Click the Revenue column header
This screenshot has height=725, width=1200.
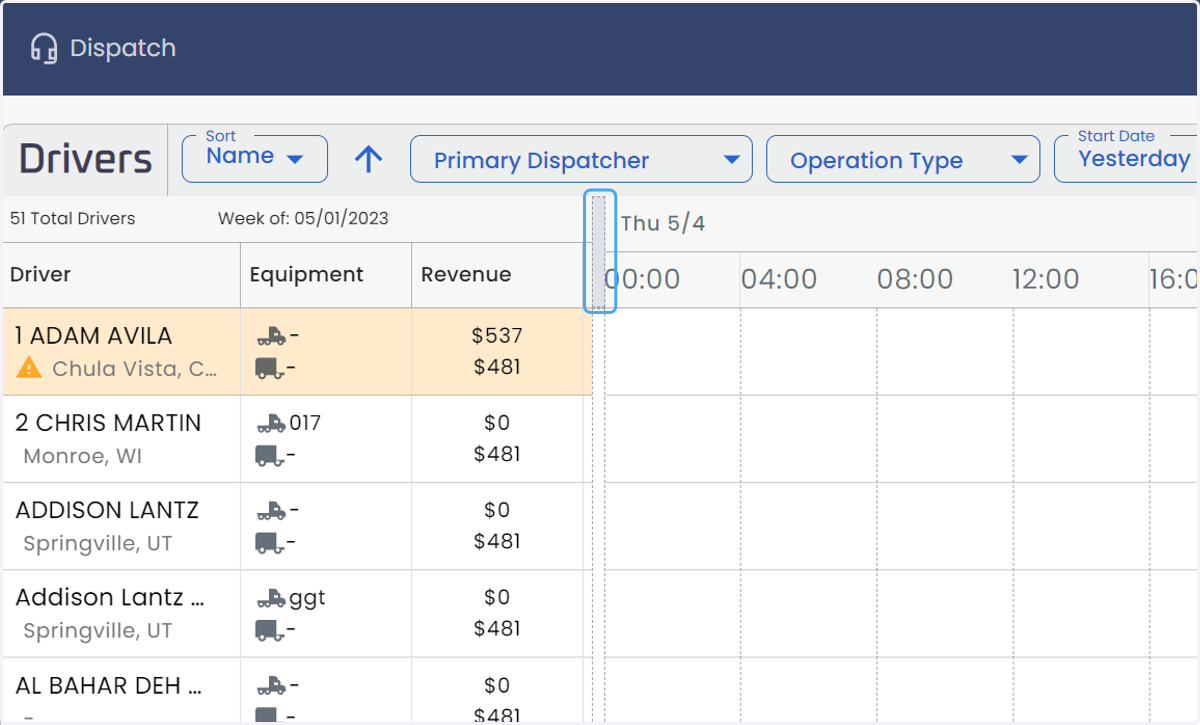pos(497,275)
